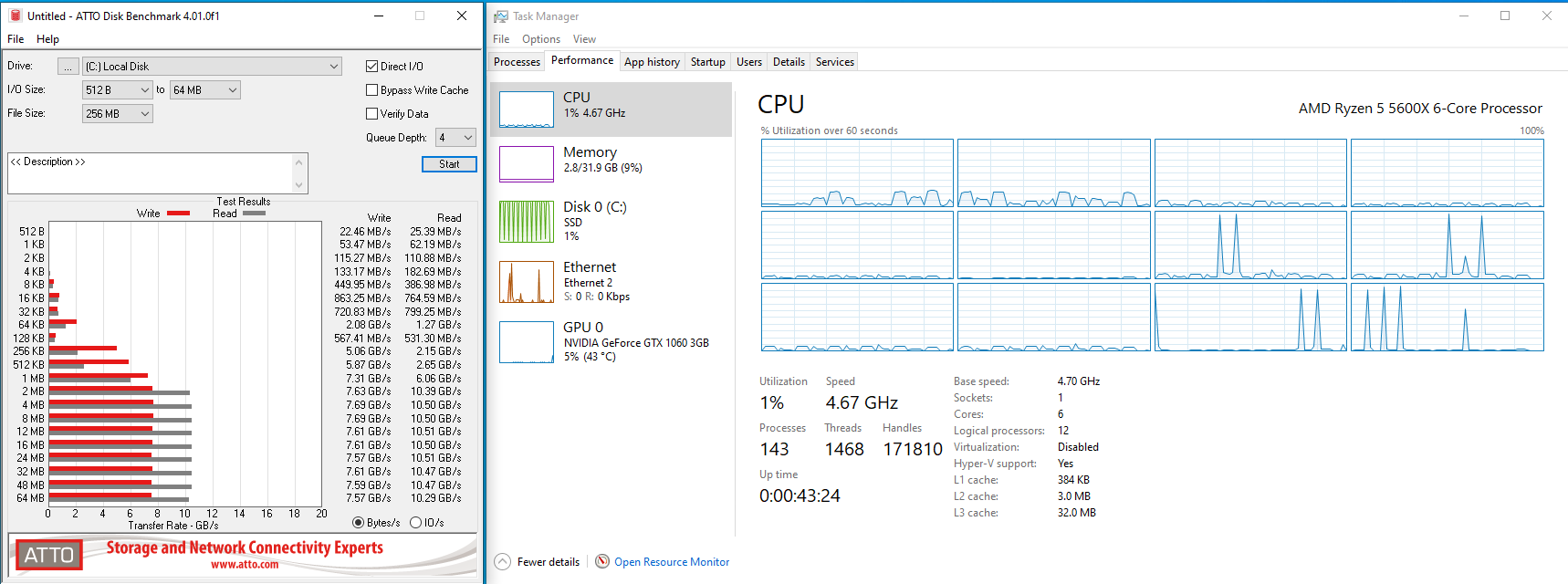The height and width of the screenshot is (584, 1568).
Task: Open the File Size 256 MB dropdown
Action: [144, 114]
